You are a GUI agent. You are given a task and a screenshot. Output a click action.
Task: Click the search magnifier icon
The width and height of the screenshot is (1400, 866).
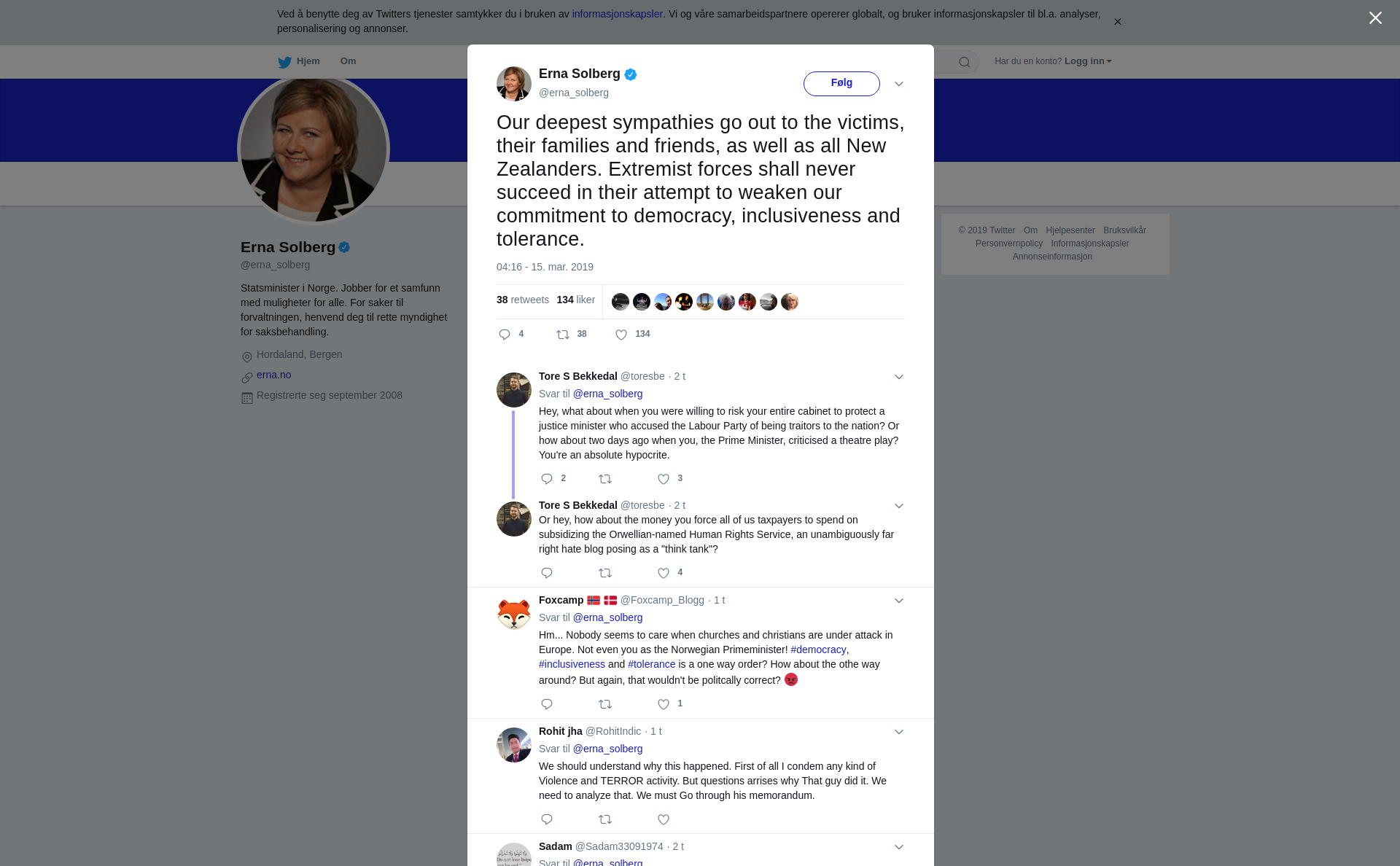coord(965,62)
